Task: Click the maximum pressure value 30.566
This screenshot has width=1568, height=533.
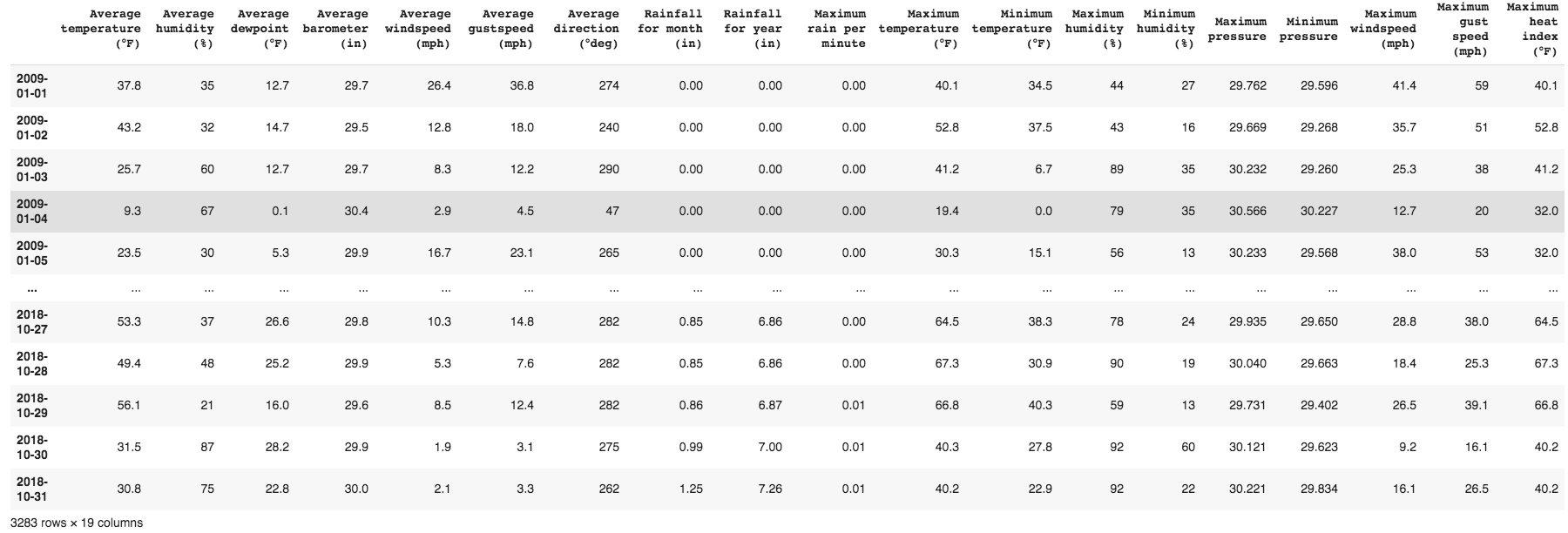Action: [1247, 211]
